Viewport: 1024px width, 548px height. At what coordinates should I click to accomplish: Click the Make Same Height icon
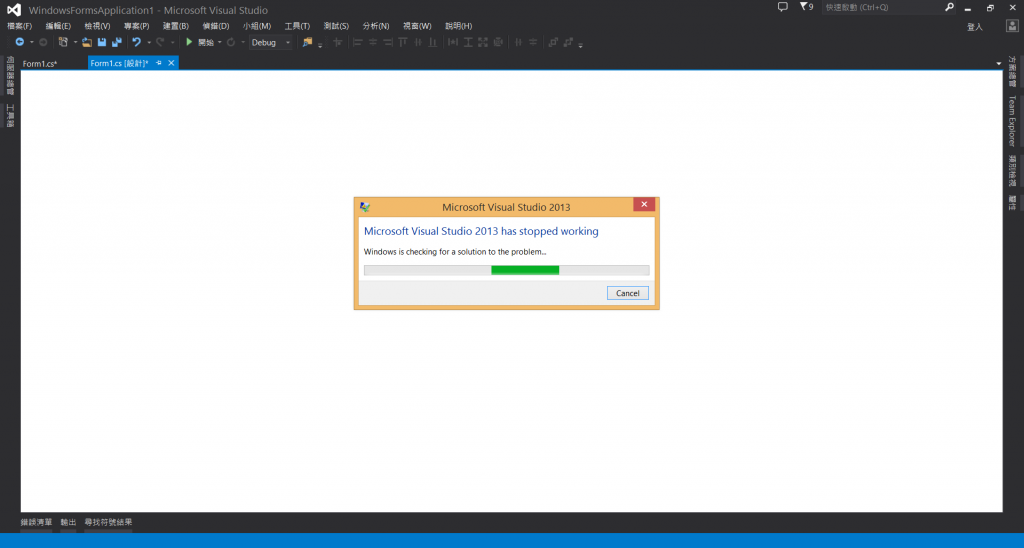point(468,42)
